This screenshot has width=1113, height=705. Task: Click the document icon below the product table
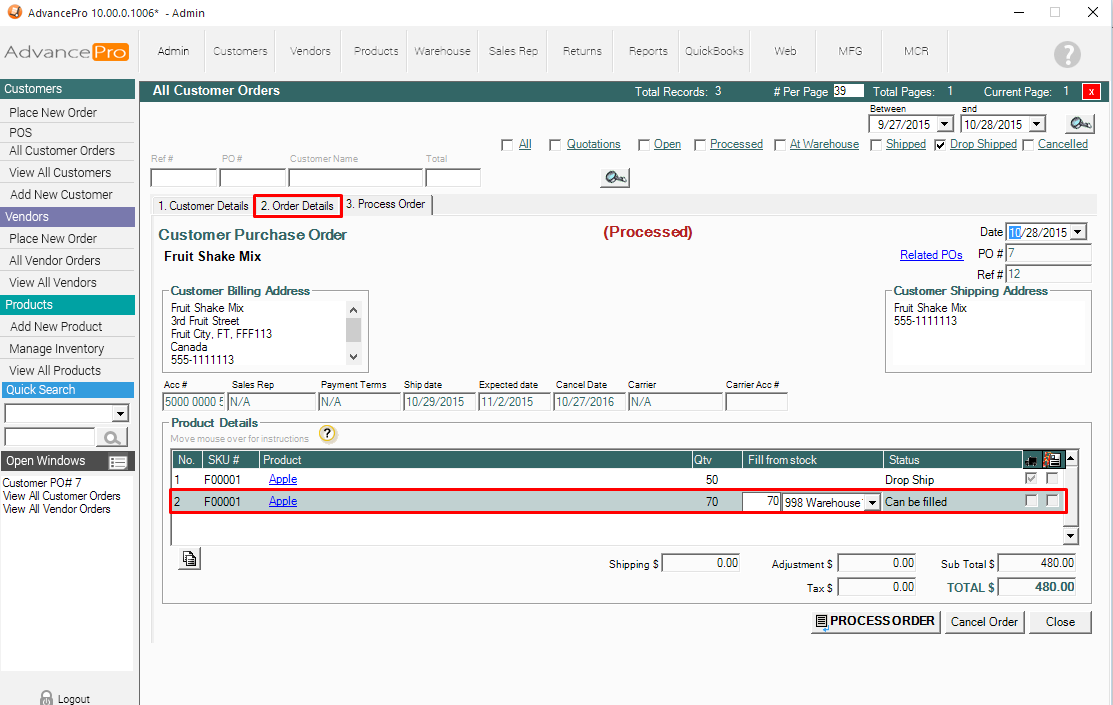point(189,559)
